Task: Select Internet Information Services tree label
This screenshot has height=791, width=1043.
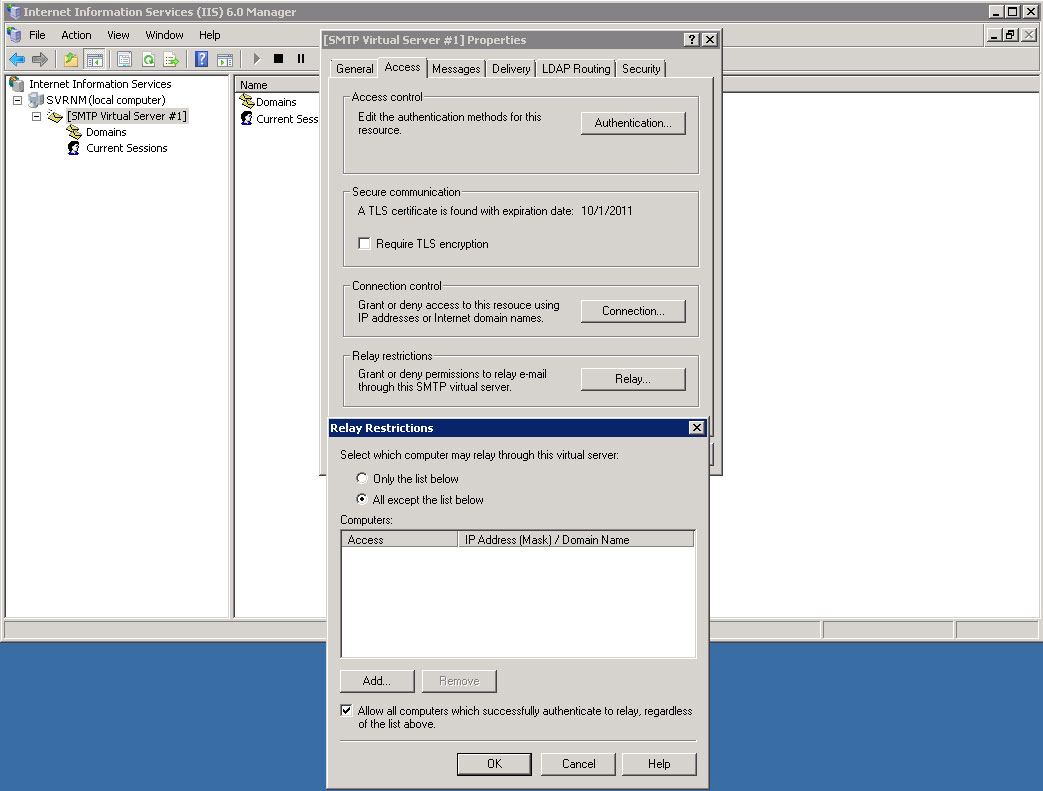Action: (x=100, y=84)
